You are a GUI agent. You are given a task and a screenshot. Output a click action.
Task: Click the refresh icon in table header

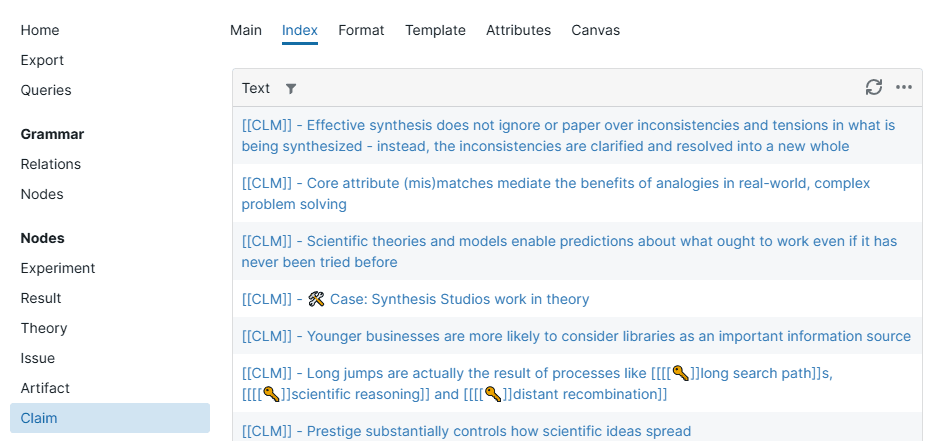coord(874,87)
